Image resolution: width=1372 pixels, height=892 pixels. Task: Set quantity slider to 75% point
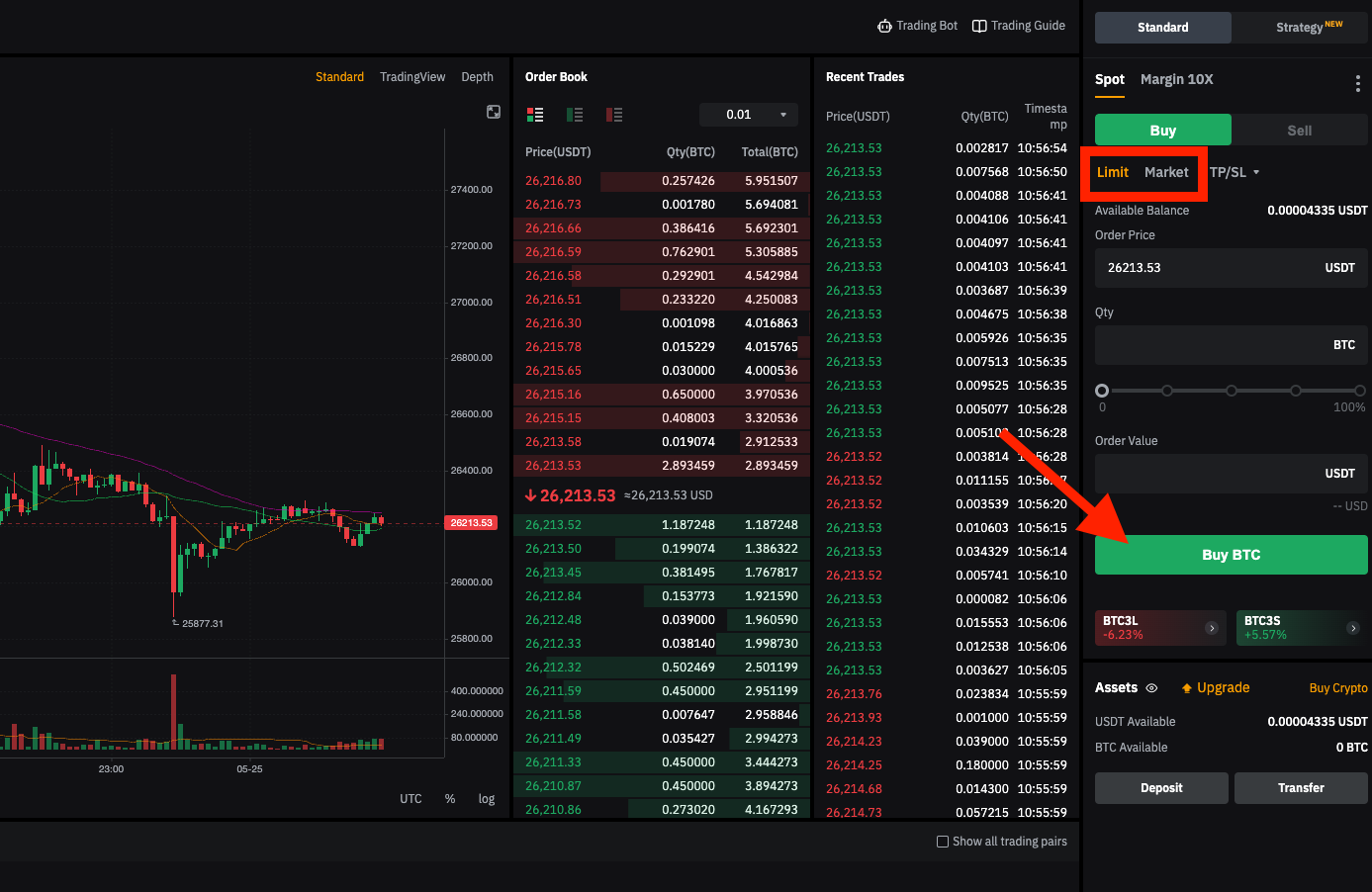click(1296, 391)
